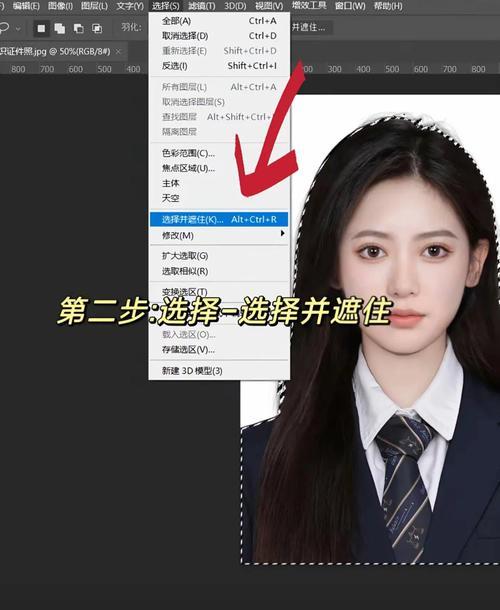This screenshot has height=610, width=500.
Task: Open the 3D(D) menu
Action: [235, 6]
